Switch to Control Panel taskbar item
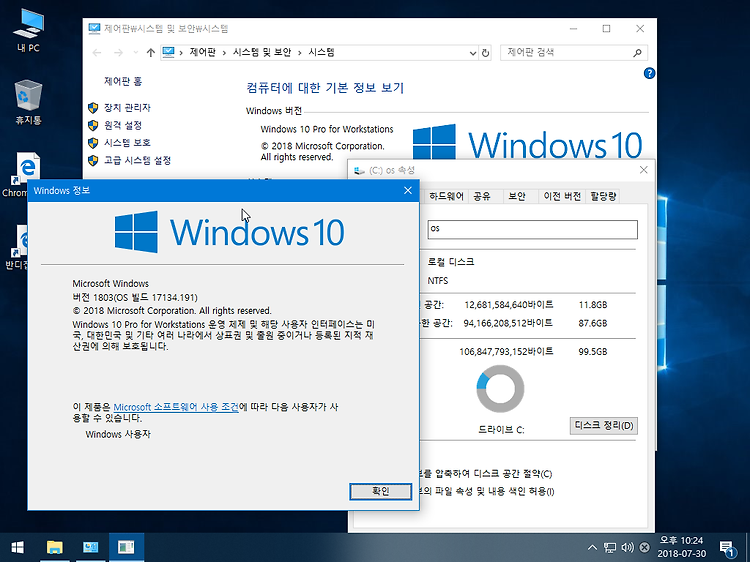The height and width of the screenshot is (562, 750). (90, 547)
